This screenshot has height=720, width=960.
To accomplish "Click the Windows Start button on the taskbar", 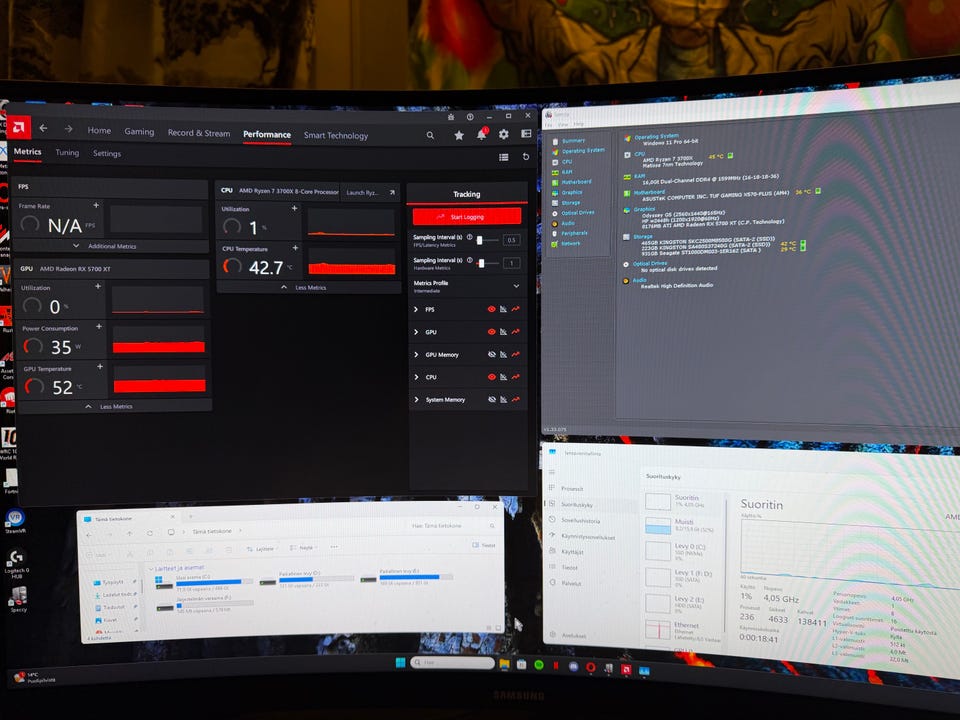I will (x=400, y=662).
